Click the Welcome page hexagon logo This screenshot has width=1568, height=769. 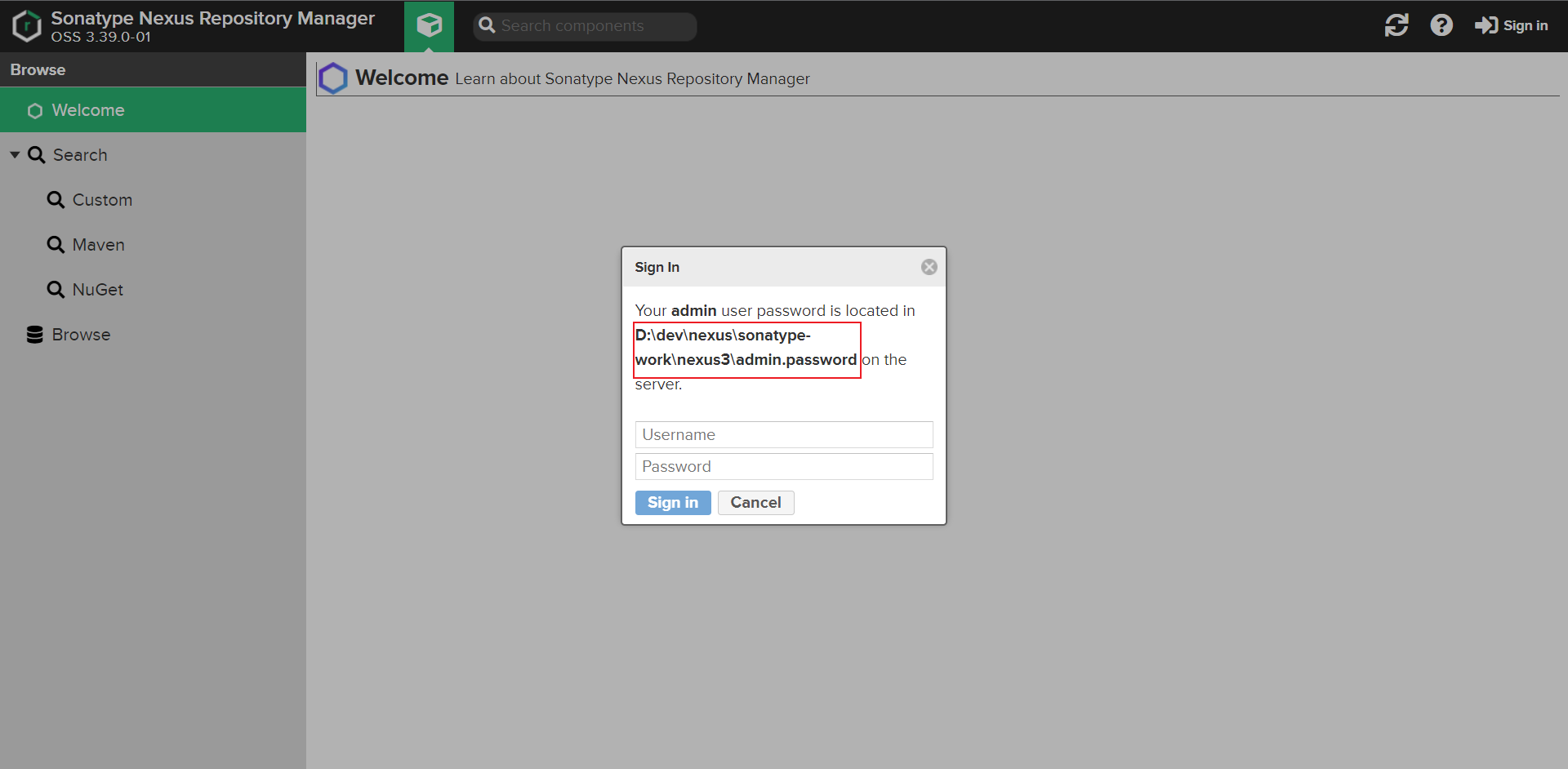click(332, 78)
